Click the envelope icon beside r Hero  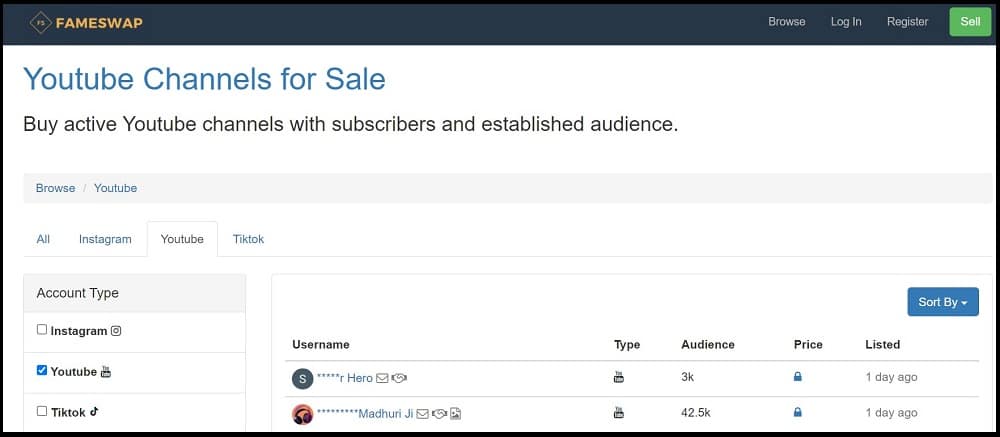pyautogui.click(x=382, y=378)
